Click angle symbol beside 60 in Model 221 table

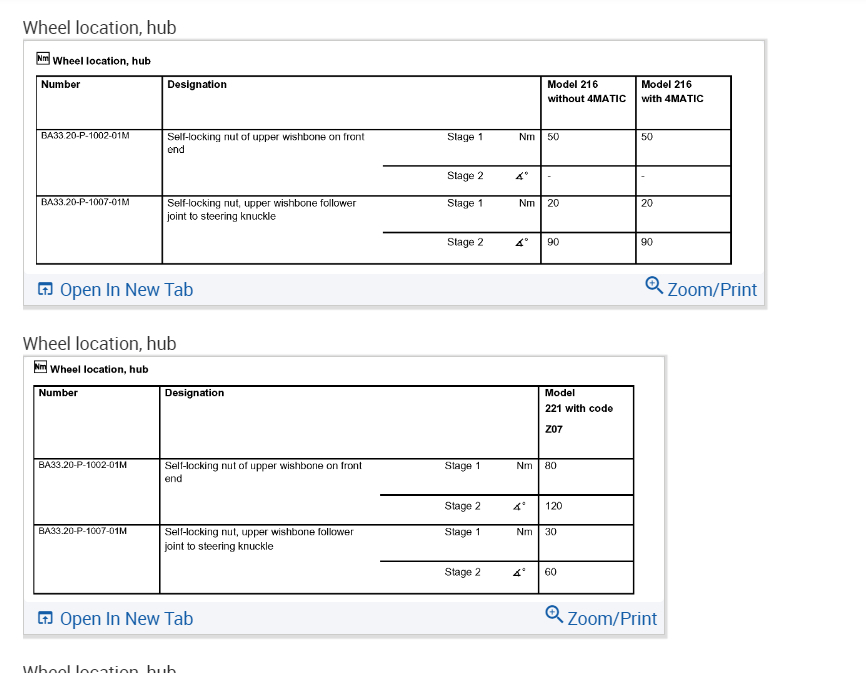pos(519,572)
